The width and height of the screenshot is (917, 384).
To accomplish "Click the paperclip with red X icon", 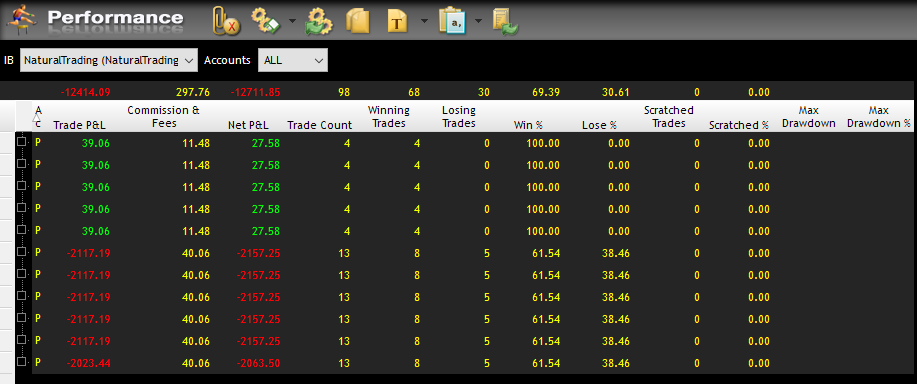I will [226, 20].
